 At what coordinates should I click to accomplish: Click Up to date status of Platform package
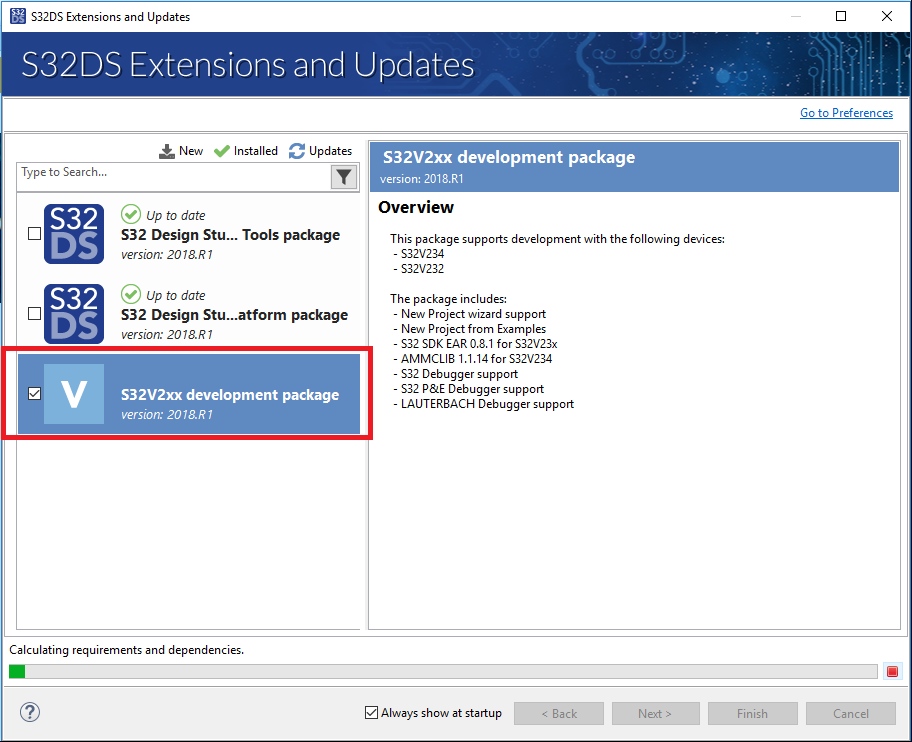[163, 295]
